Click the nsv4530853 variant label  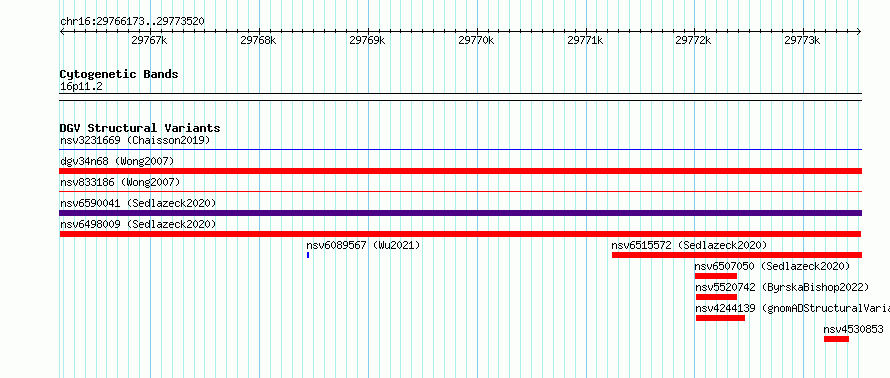pos(854,329)
